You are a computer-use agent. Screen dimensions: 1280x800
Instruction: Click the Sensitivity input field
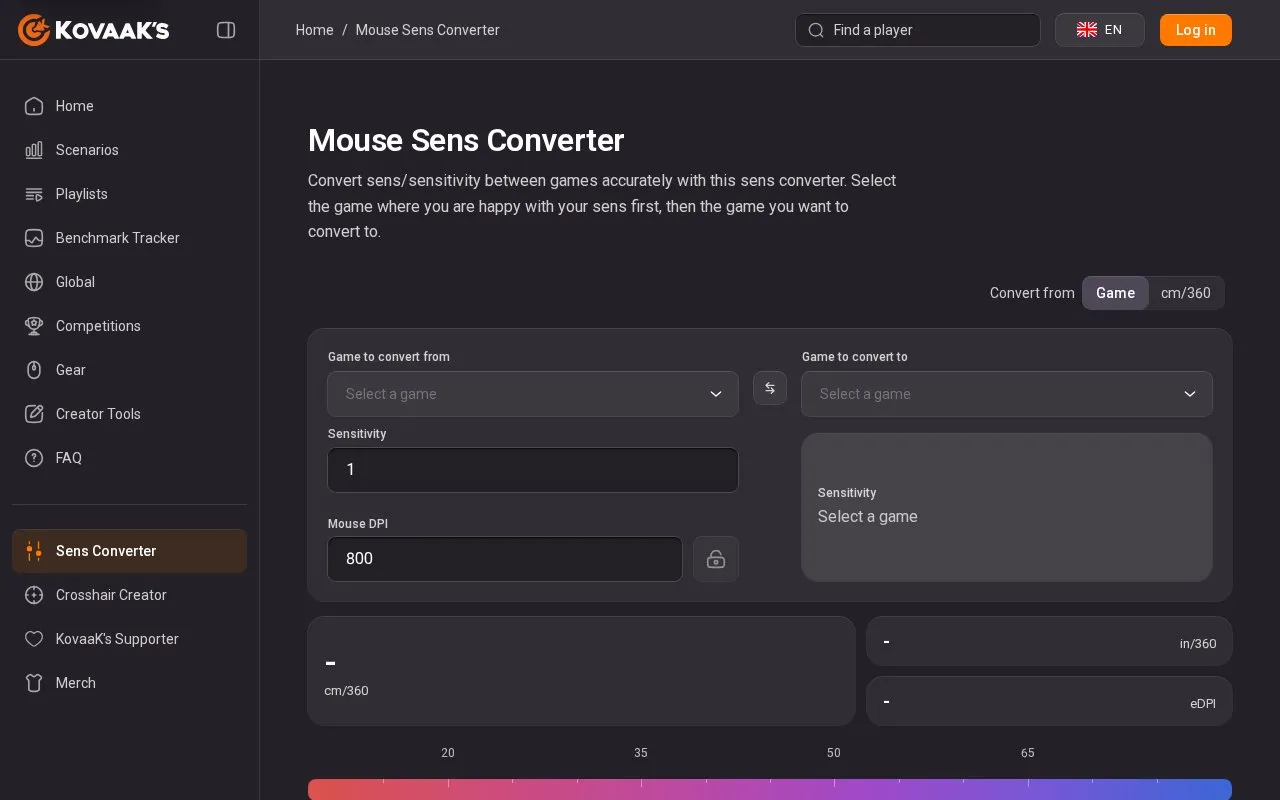coord(533,470)
